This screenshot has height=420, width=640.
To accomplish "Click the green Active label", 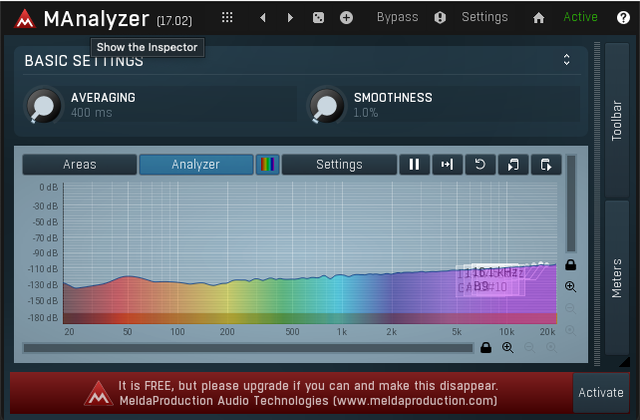I will 580,17.
